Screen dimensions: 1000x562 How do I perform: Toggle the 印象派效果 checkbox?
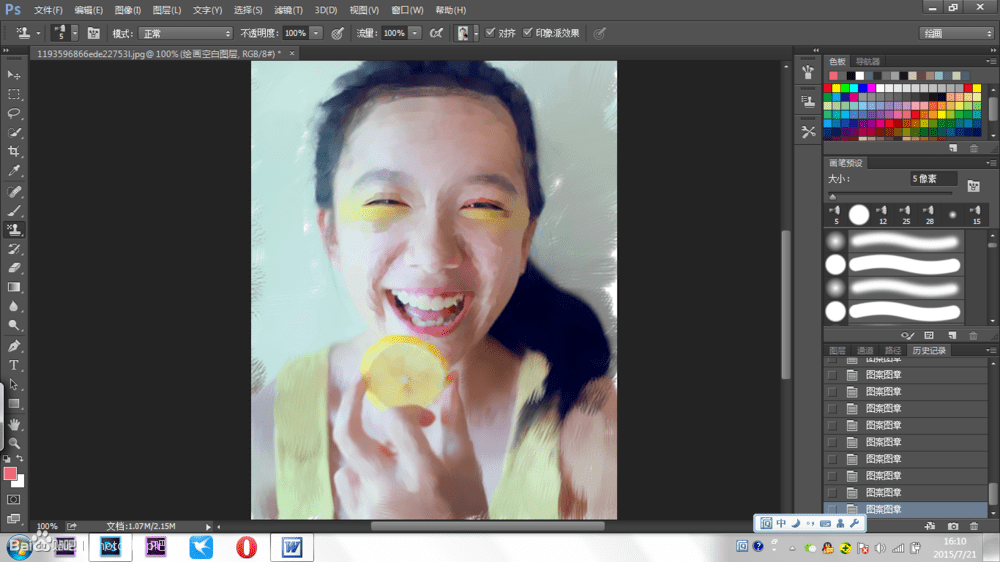coord(527,33)
